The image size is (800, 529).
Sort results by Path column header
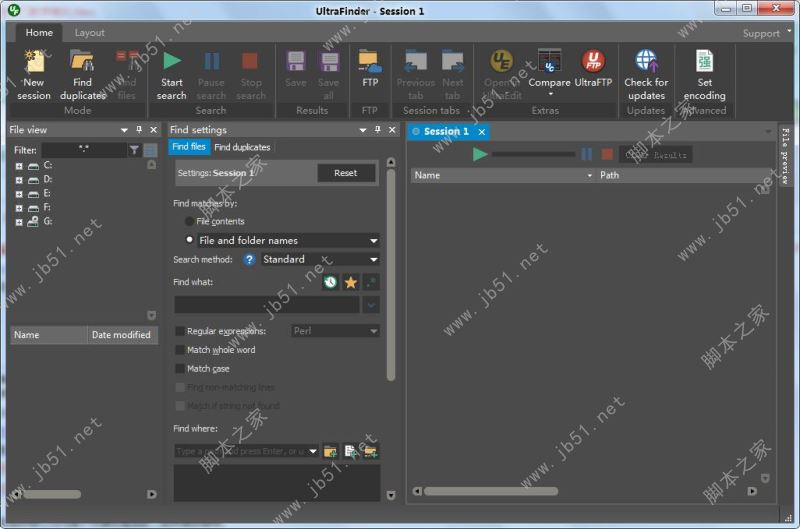pyautogui.click(x=685, y=175)
